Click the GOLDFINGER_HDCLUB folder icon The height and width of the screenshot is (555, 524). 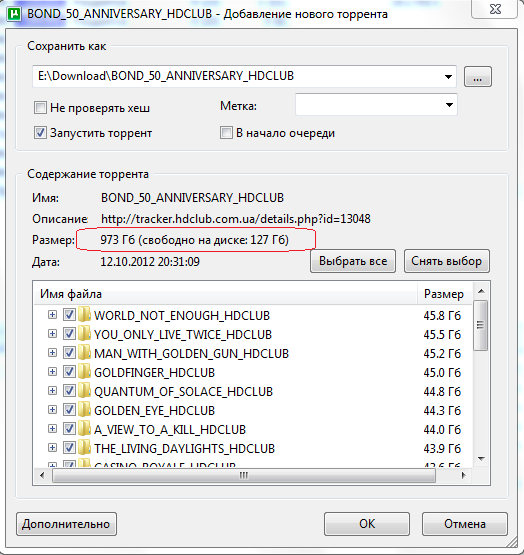click(x=84, y=372)
